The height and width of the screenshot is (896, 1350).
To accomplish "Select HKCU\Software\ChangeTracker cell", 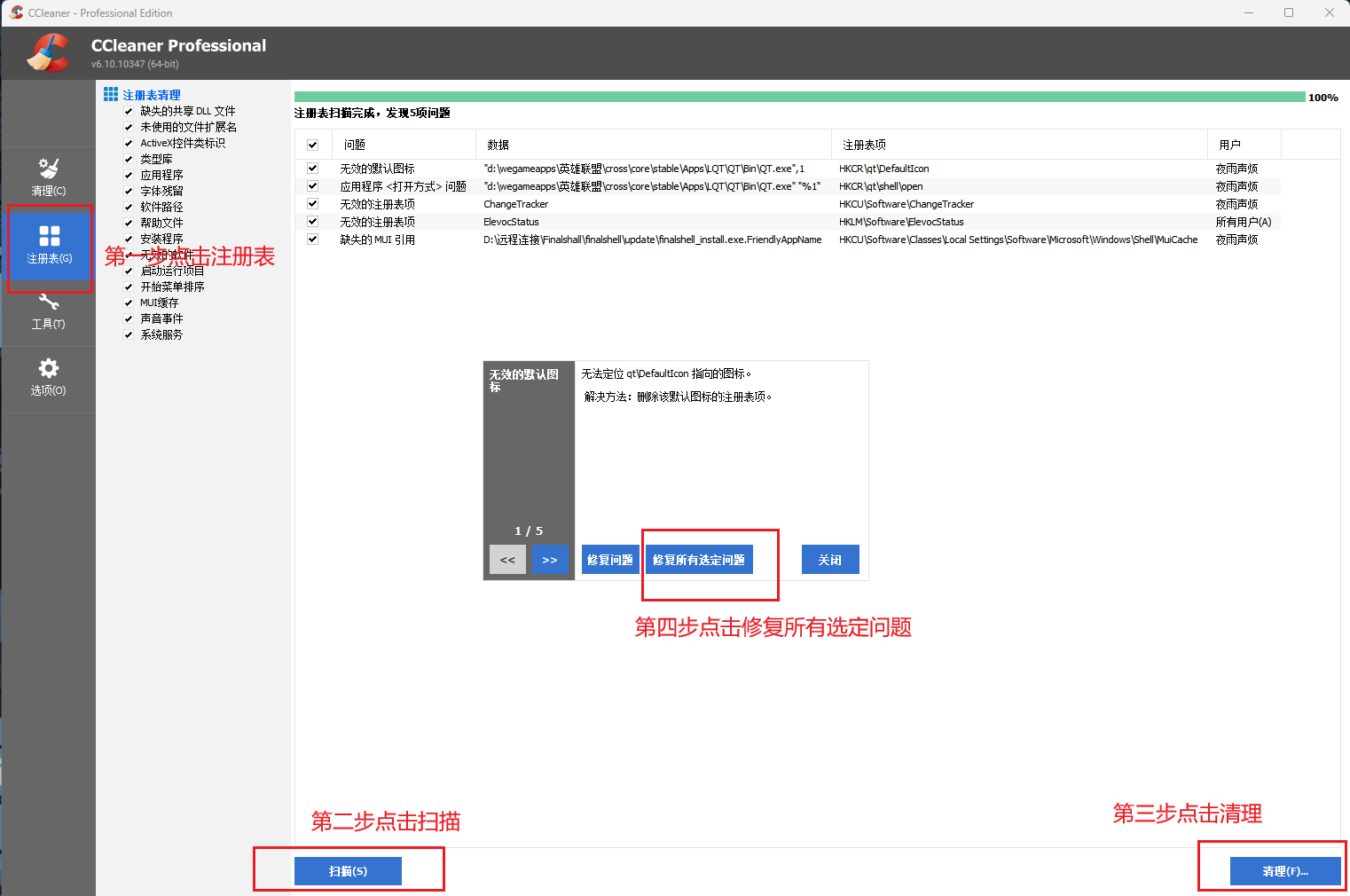I will tap(907, 204).
